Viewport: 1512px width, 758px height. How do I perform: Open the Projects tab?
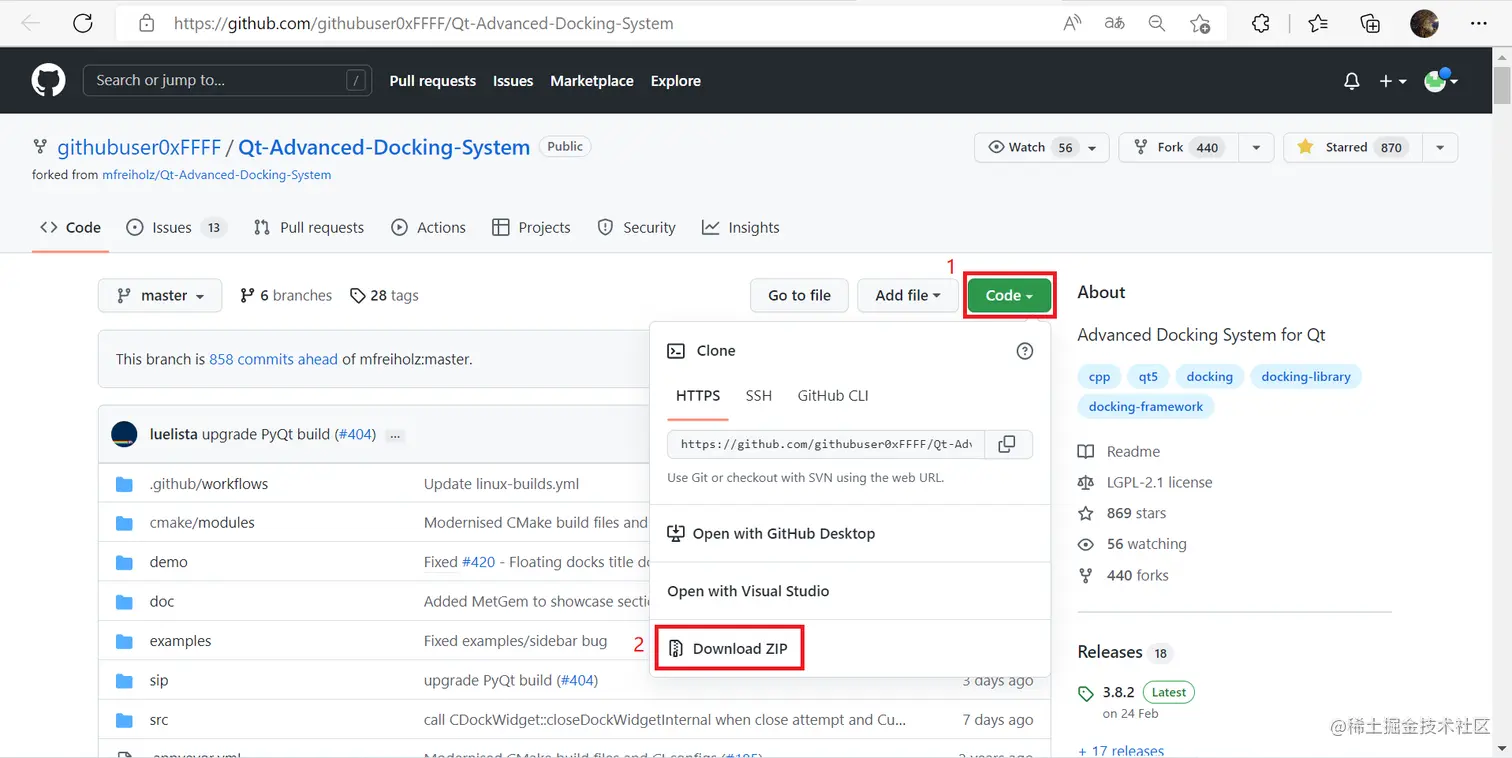(x=532, y=228)
